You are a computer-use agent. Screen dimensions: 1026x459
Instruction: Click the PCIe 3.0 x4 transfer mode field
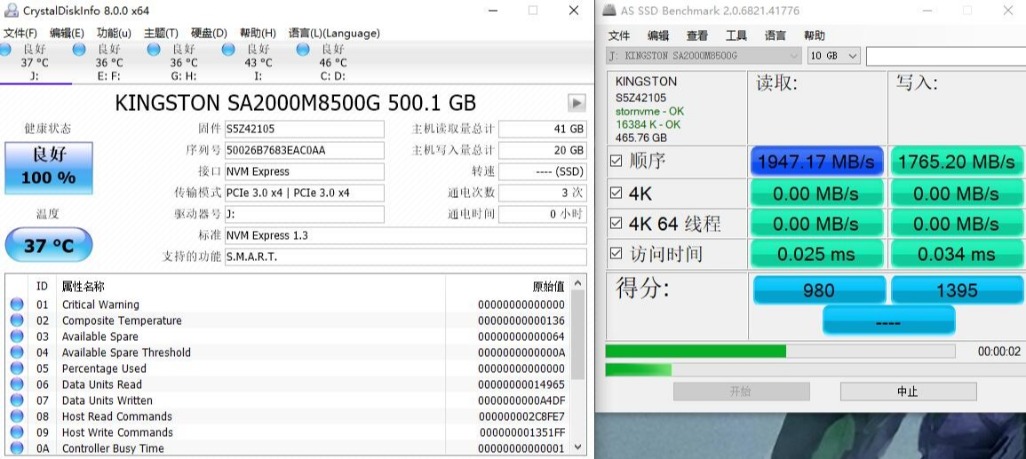[x=304, y=193]
